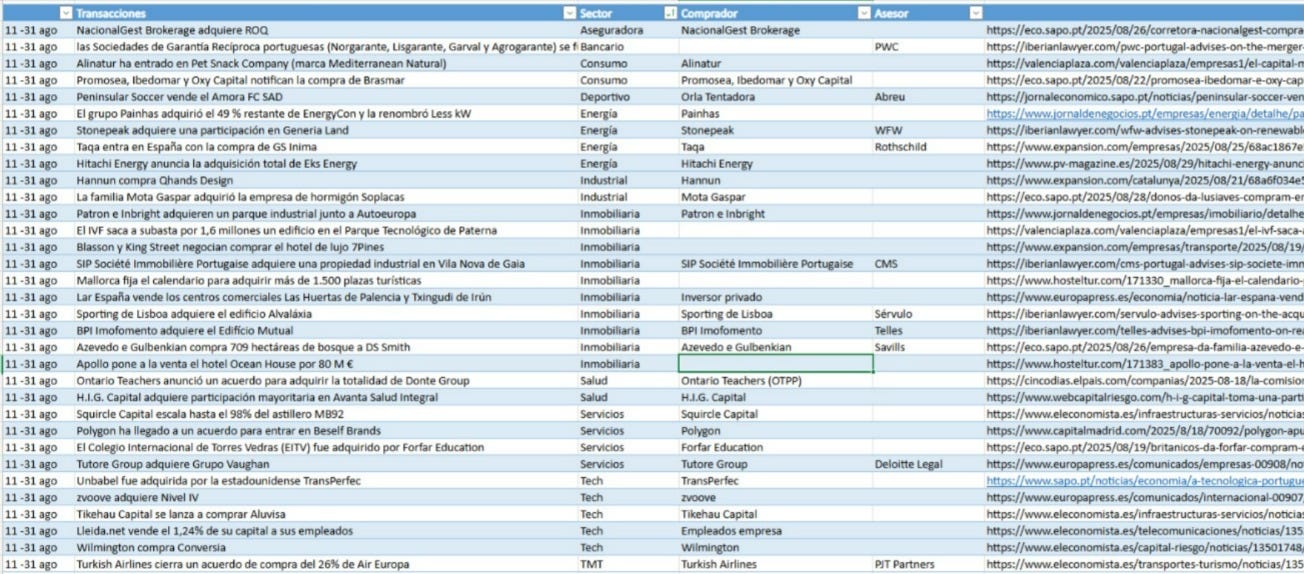Select the date cell in the Hannun row

(38, 181)
